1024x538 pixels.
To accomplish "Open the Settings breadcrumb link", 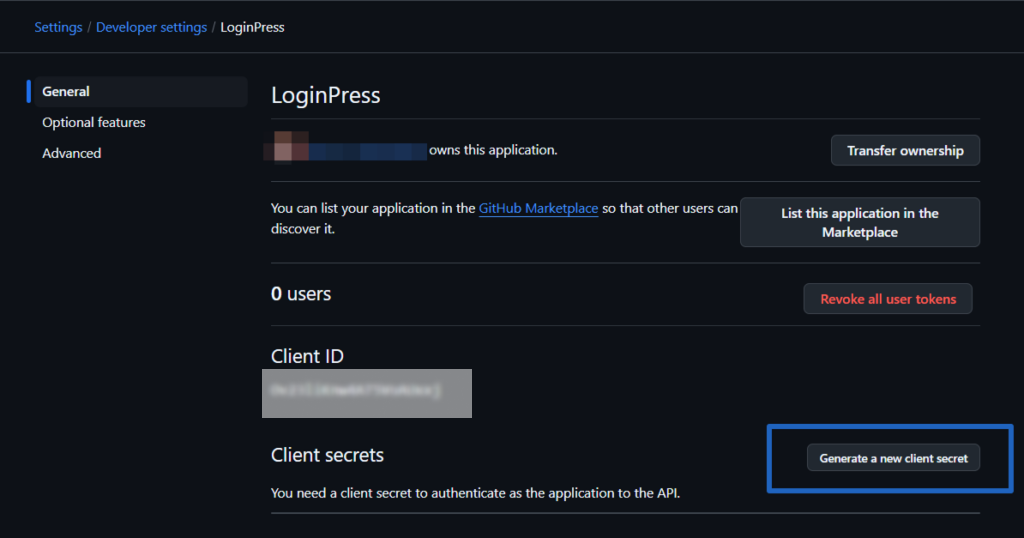I will point(58,27).
